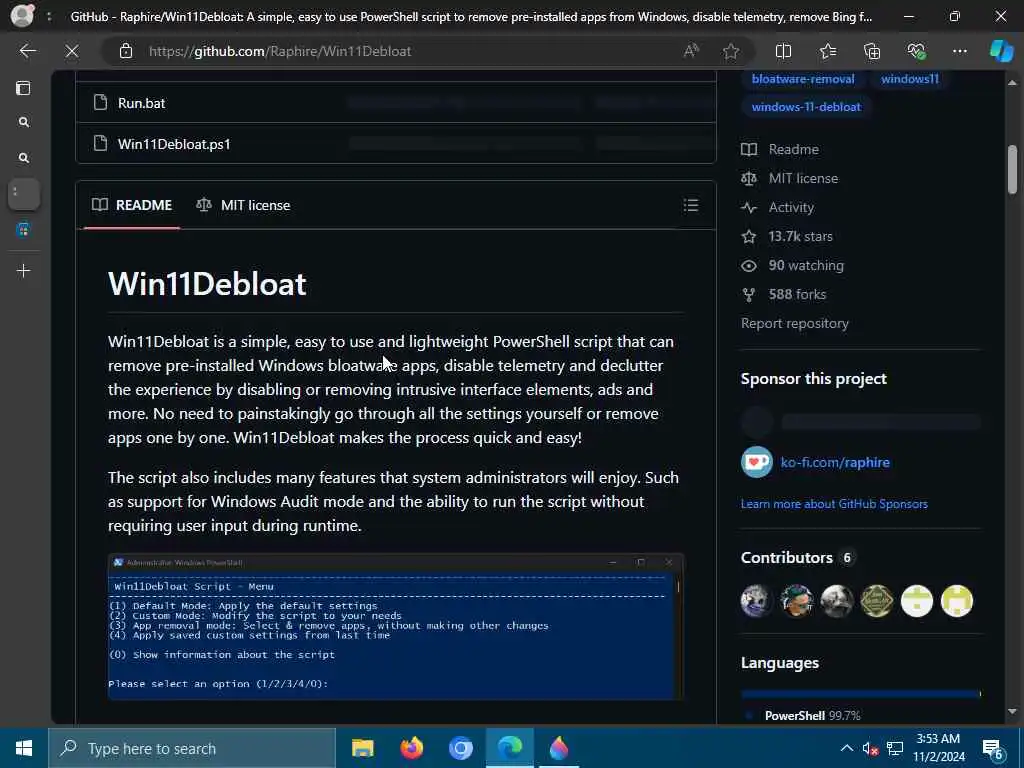Open the Collections icon
1024x768 pixels.
[x=872, y=51]
